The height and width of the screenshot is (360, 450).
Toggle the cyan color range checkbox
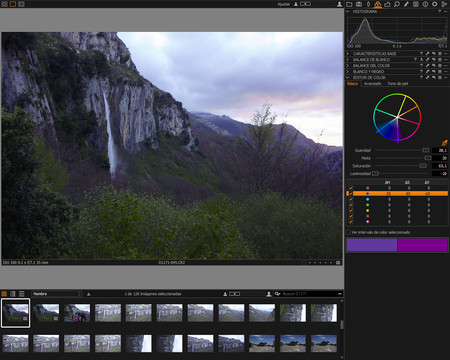pos(351,199)
